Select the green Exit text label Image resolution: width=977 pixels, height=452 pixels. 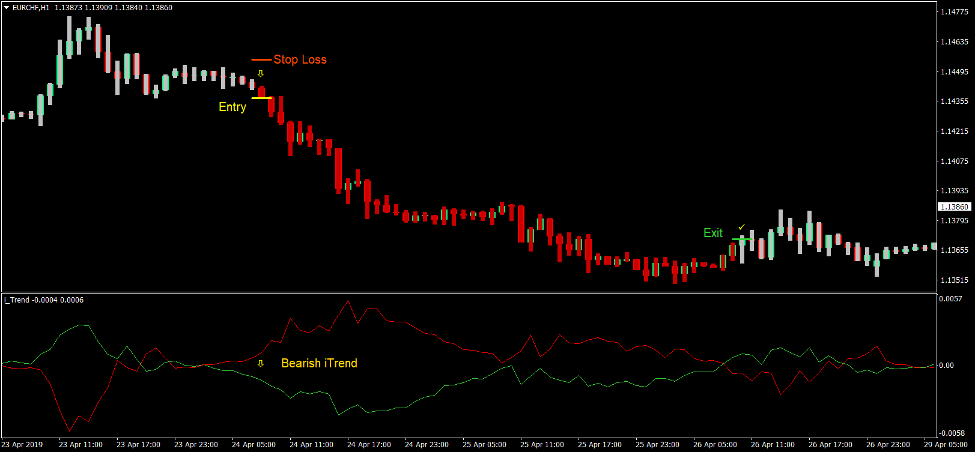713,233
